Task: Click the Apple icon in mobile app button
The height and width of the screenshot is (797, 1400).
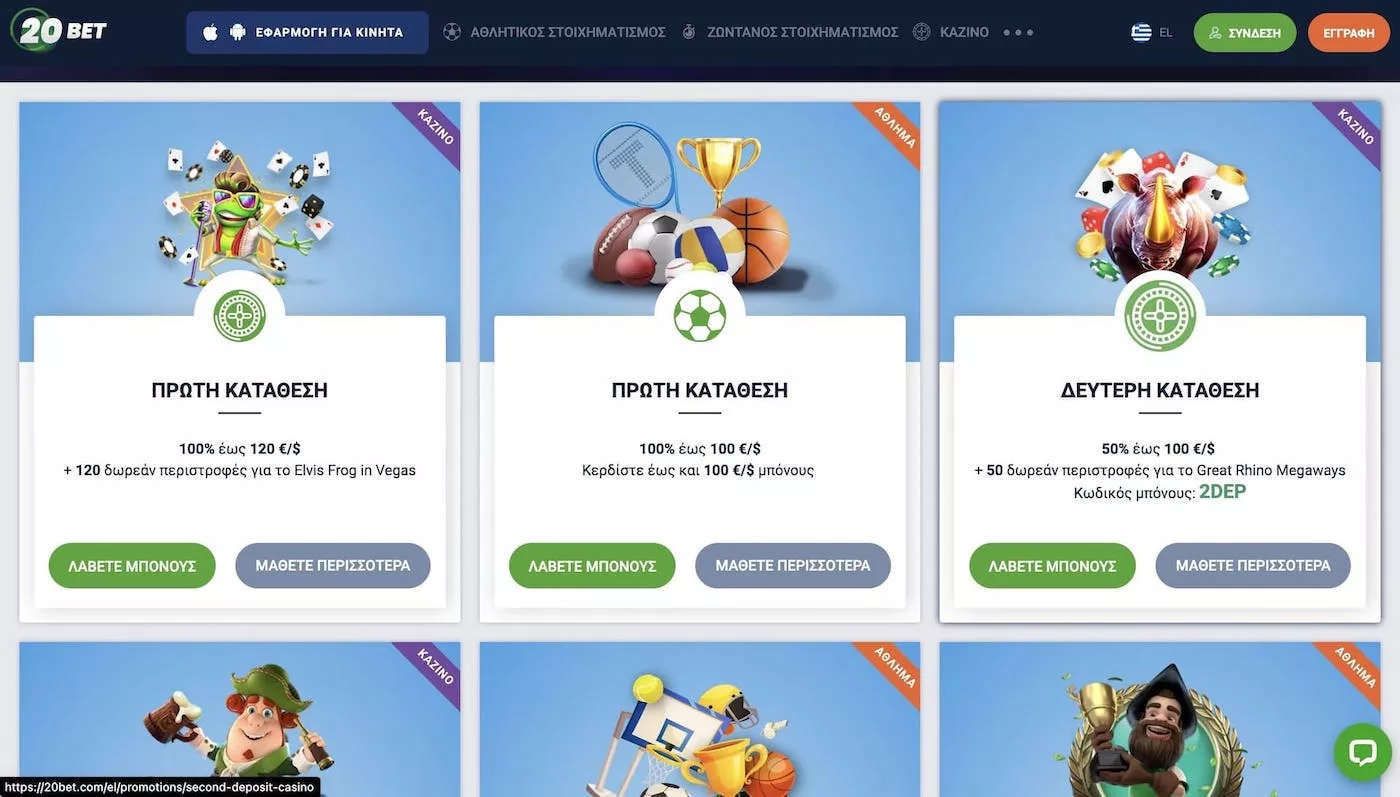Action: pyautogui.click(x=210, y=32)
